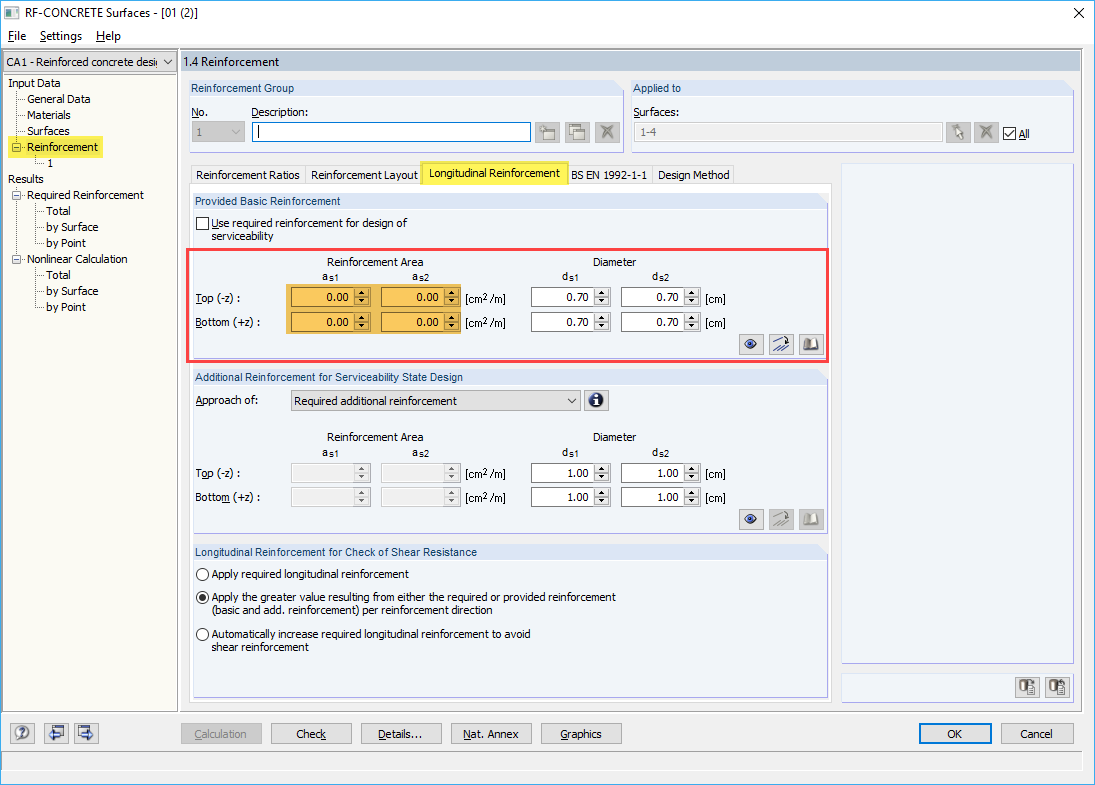This screenshot has width=1095, height=785.
Task: Select 'Apply required longitudinal reinforcement' option
Action: pos(202,574)
